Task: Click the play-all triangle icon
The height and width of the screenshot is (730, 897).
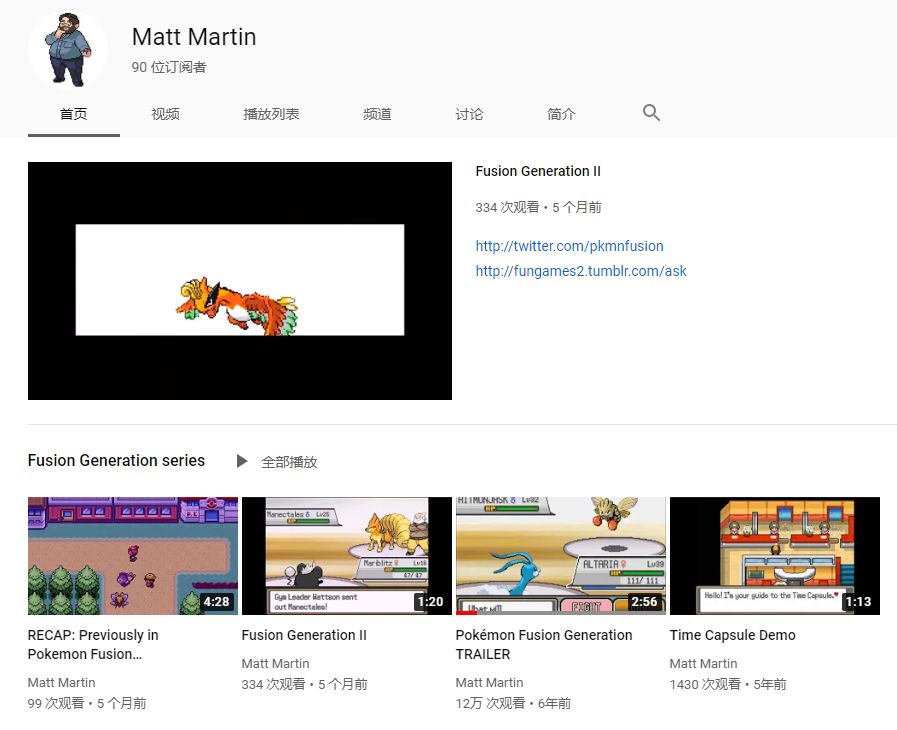Action: (x=242, y=461)
